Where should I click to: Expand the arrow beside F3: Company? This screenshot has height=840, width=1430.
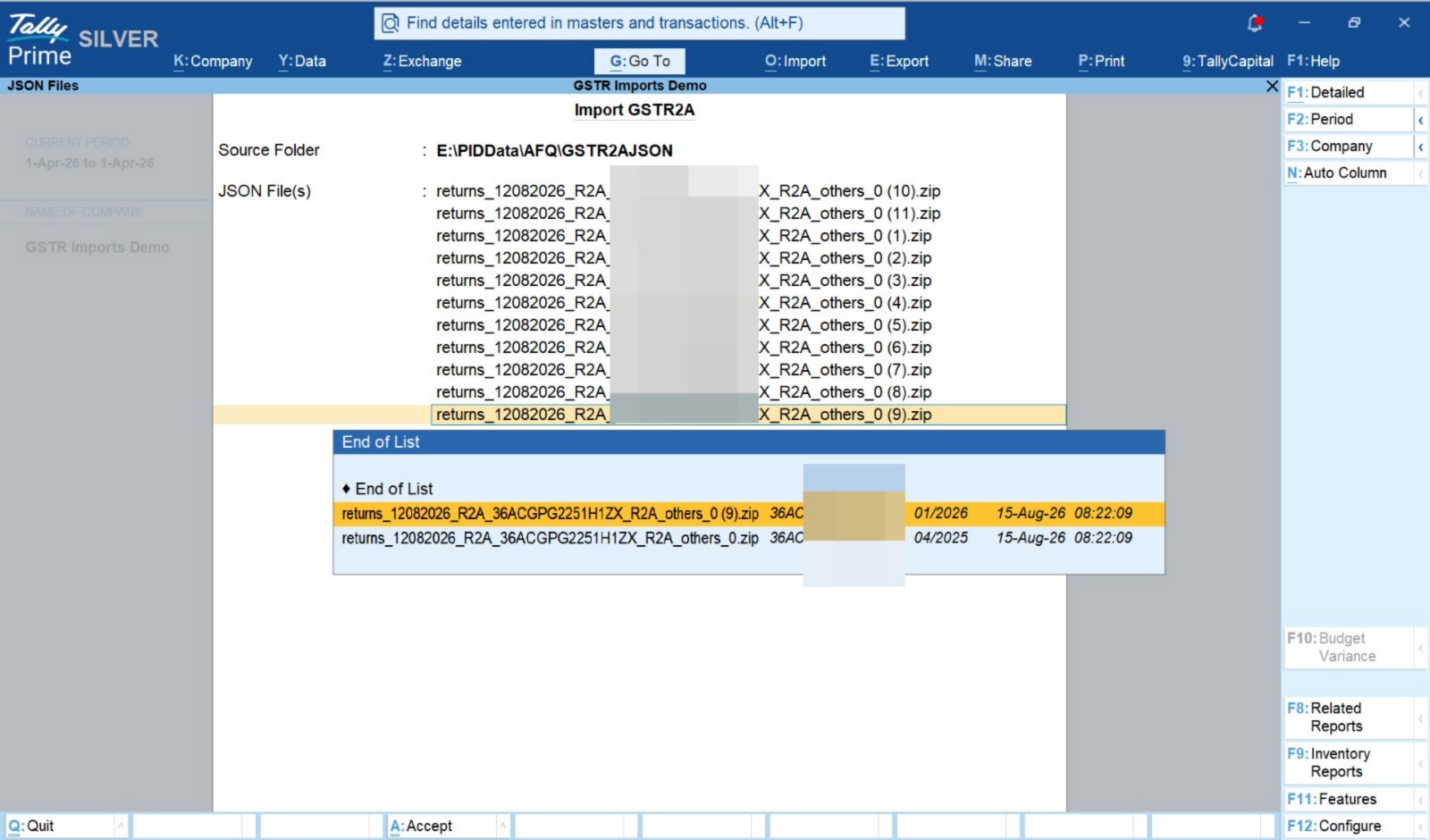pyautogui.click(x=1421, y=147)
